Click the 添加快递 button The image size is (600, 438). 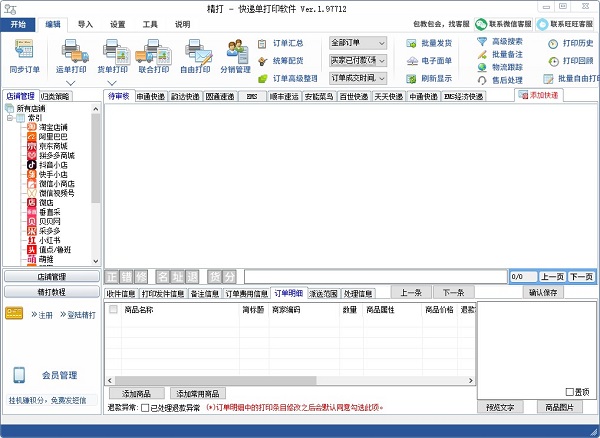point(539,95)
